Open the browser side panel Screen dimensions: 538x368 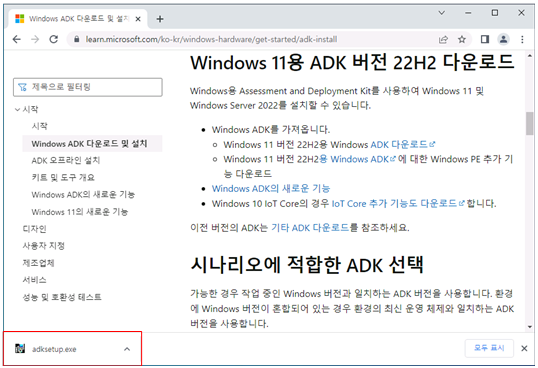click(x=485, y=39)
